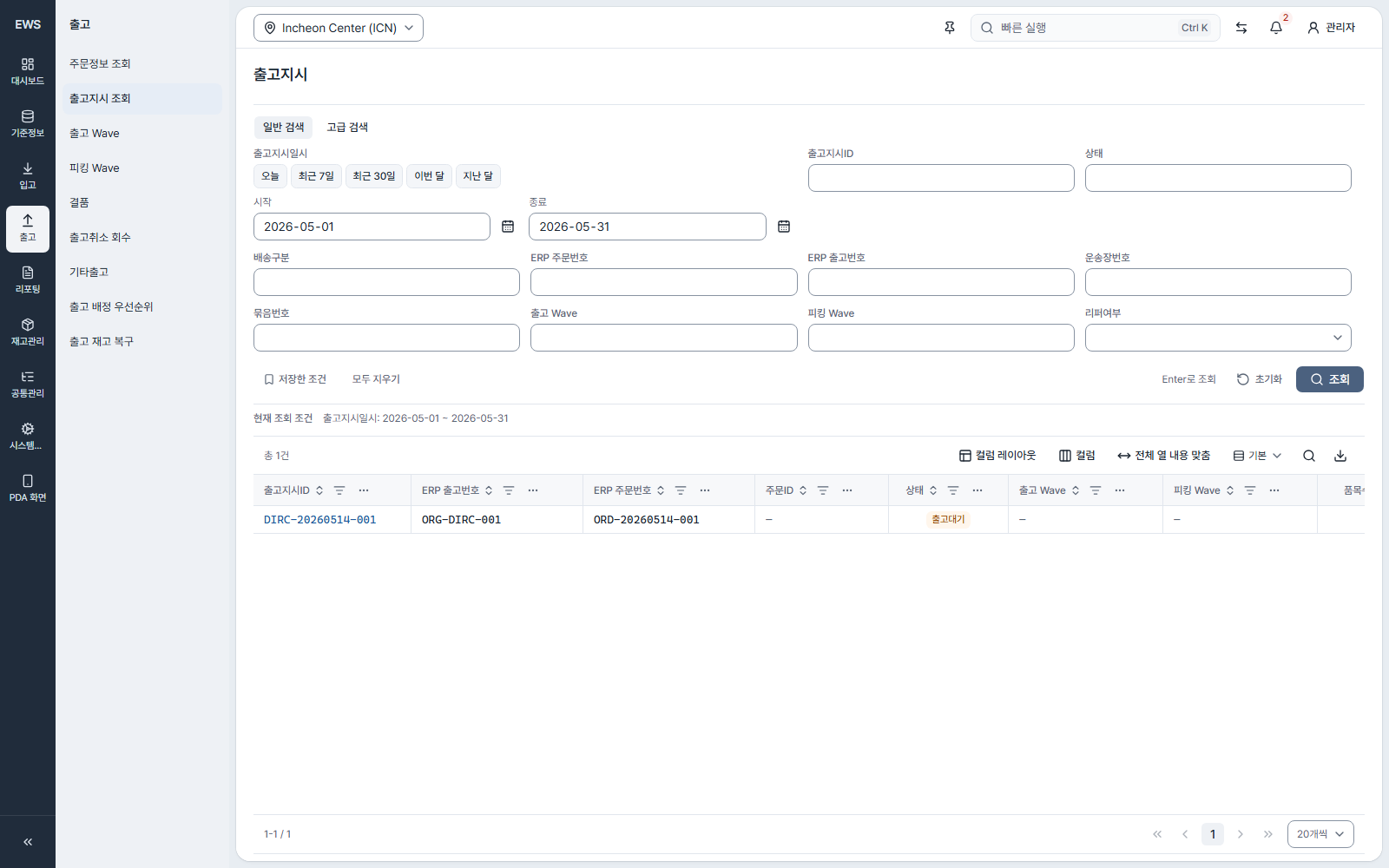Open the 입고 sidebar icon
This screenshot has height=868, width=1389.
click(28, 176)
